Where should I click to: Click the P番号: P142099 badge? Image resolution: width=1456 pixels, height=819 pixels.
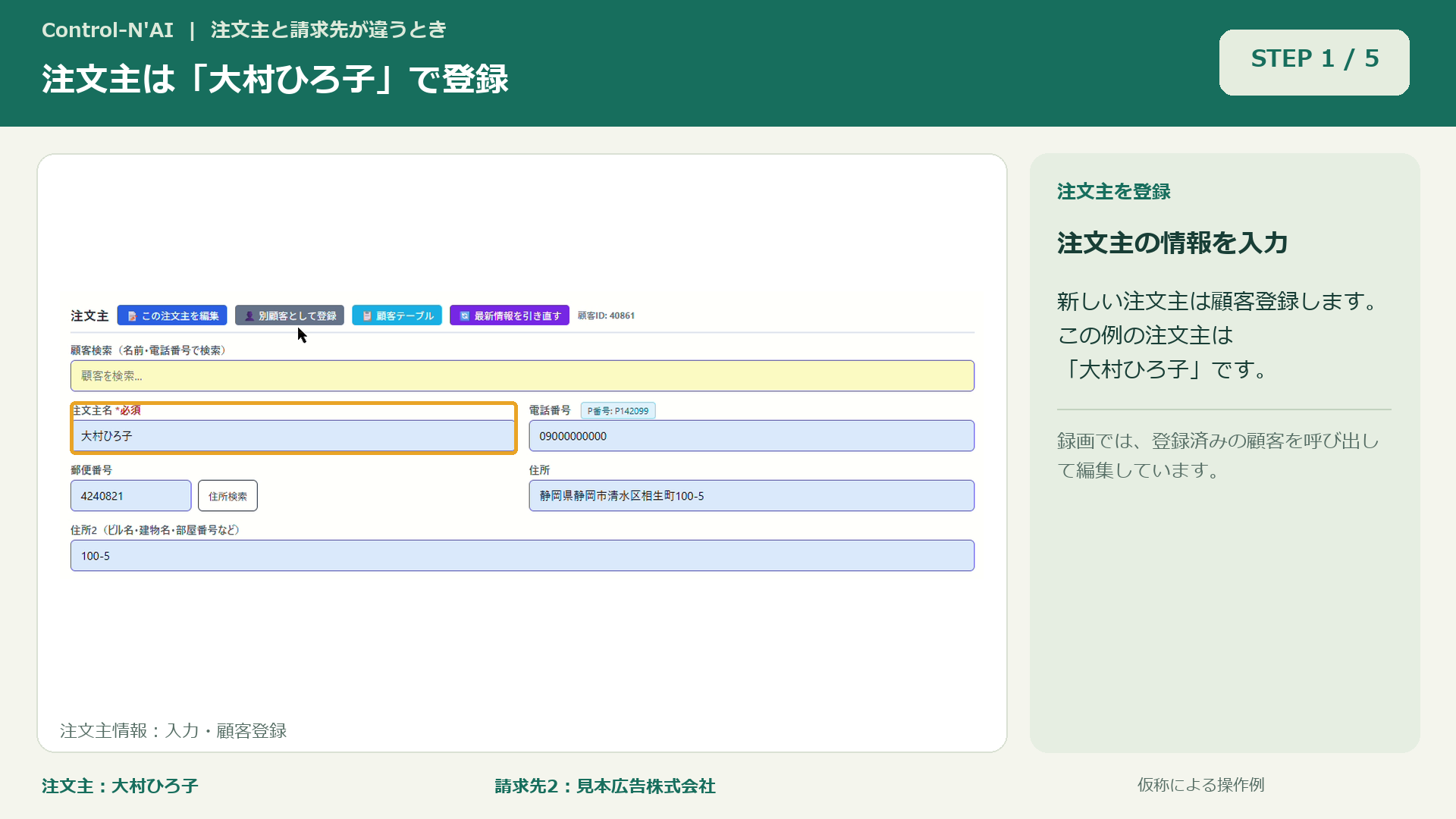point(618,411)
